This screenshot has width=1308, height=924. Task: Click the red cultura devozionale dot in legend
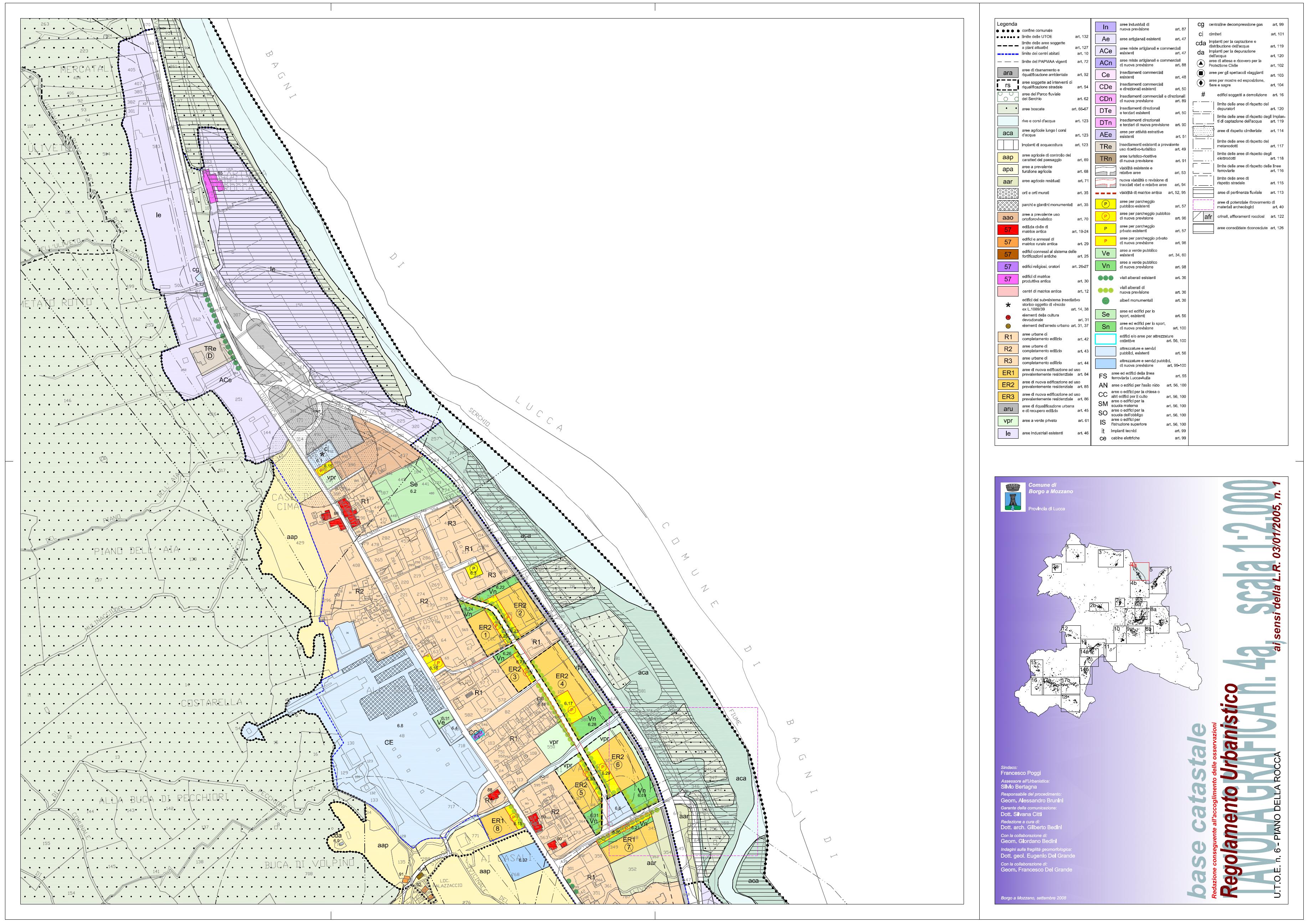[x=1008, y=317]
